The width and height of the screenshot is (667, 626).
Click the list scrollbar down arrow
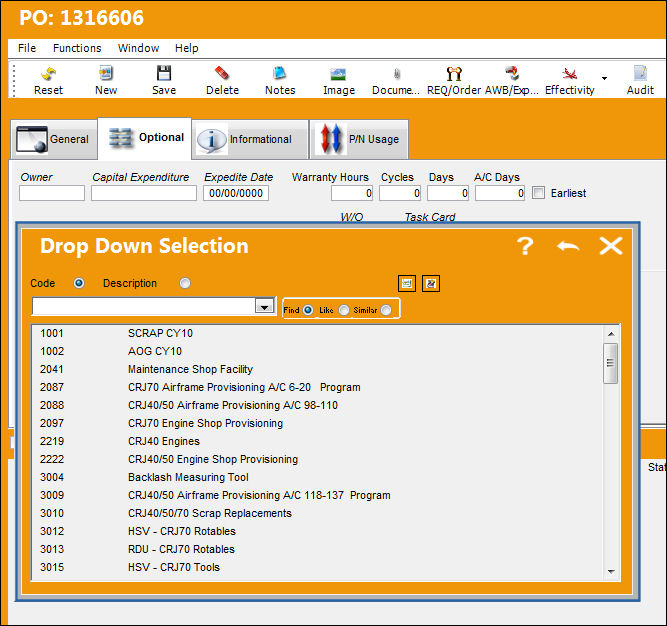tap(611, 572)
